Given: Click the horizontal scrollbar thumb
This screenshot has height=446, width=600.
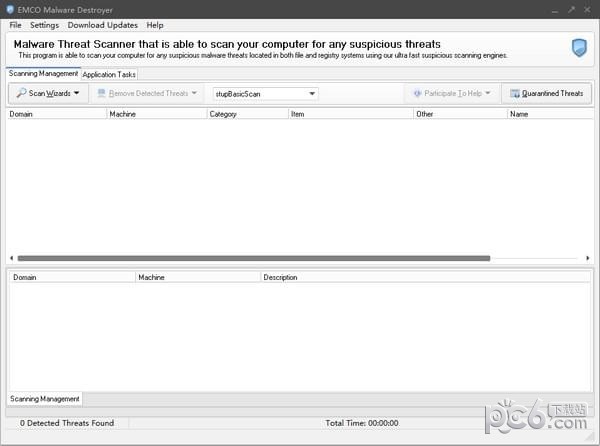Looking at the screenshot, I should pyautogui.click(x=254, y=258).
